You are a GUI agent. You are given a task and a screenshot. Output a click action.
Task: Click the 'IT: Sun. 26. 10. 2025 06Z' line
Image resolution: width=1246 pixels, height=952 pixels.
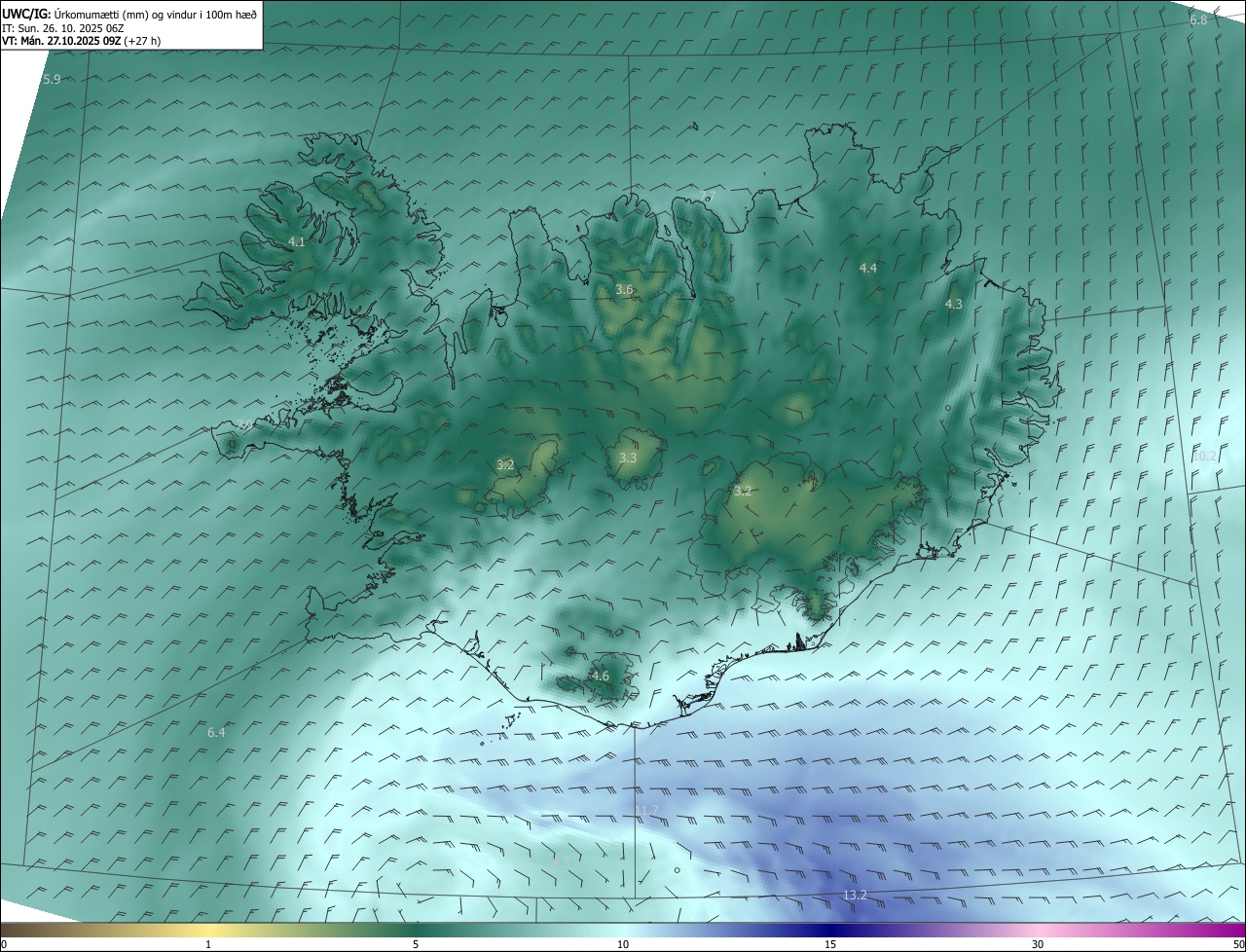point(63,28)
